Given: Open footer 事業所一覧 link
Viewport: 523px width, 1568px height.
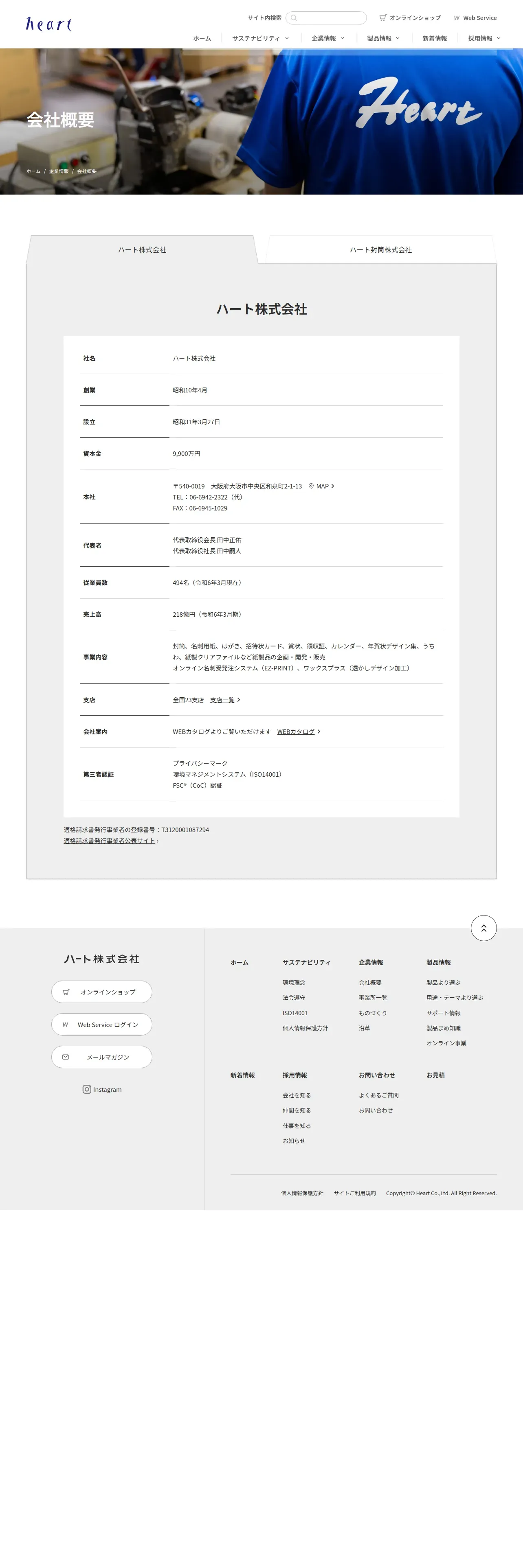Looking at the screenshot, I should click(373, 998).
